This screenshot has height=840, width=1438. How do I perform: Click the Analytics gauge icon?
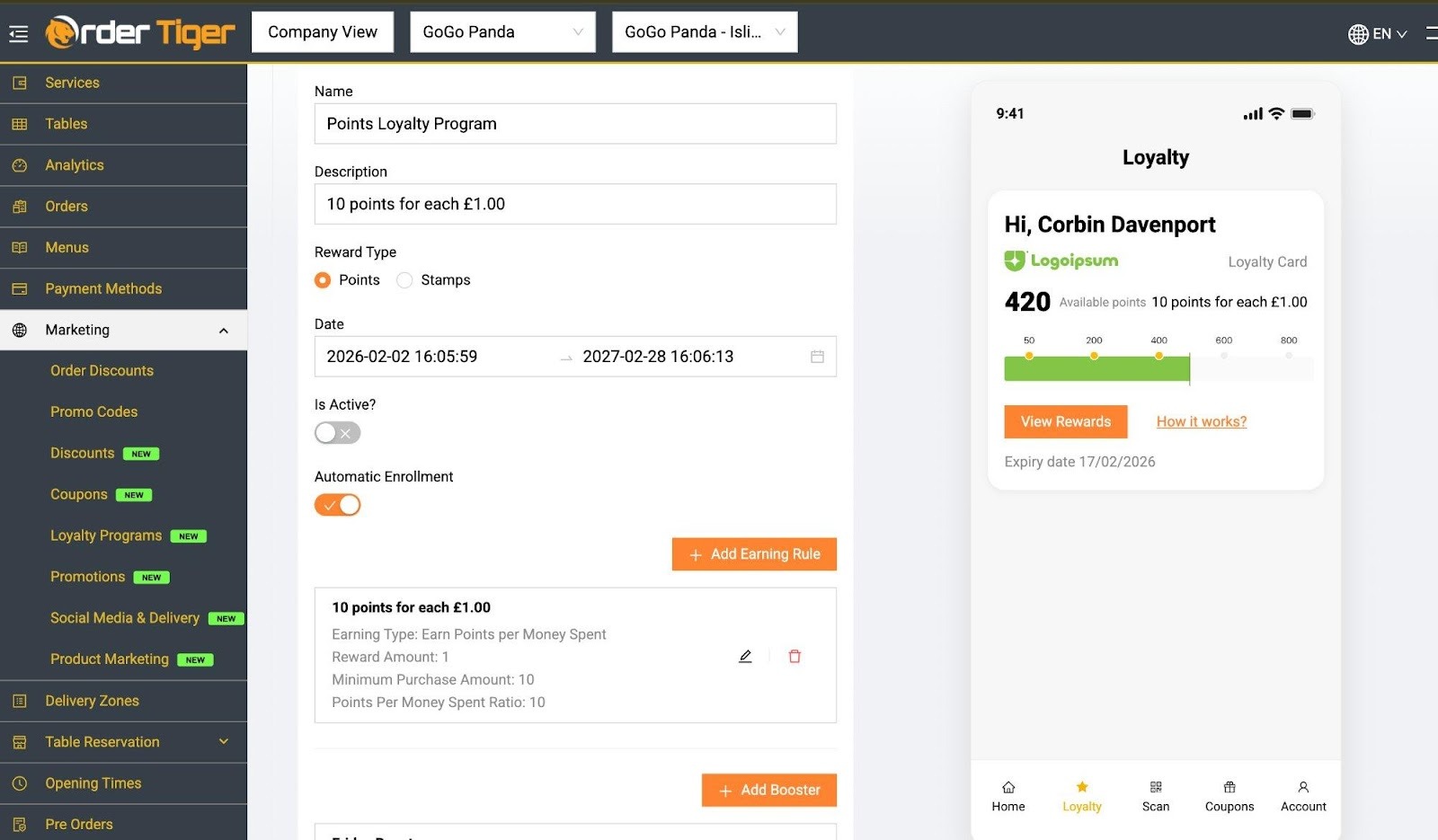tap(20, 165)
